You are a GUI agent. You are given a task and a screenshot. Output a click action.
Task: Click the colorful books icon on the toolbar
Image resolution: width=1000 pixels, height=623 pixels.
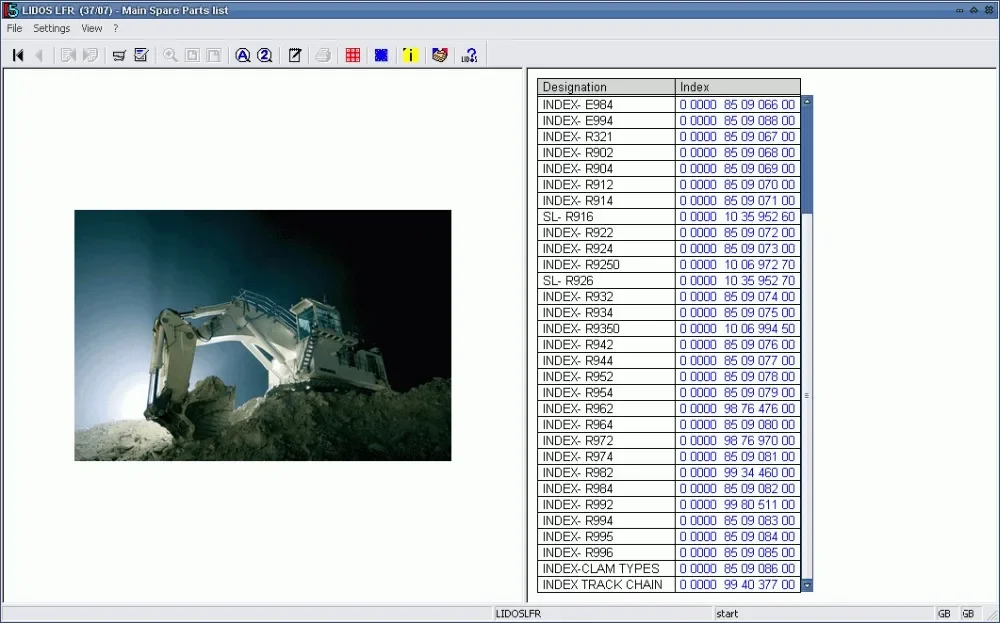[440, 55]
